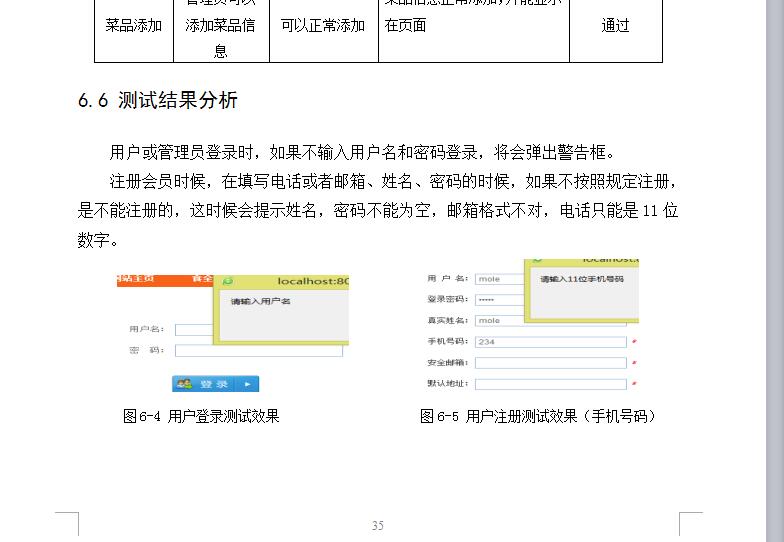Click the caption "图6-4 用户登录测试效果"

point(201,416)
